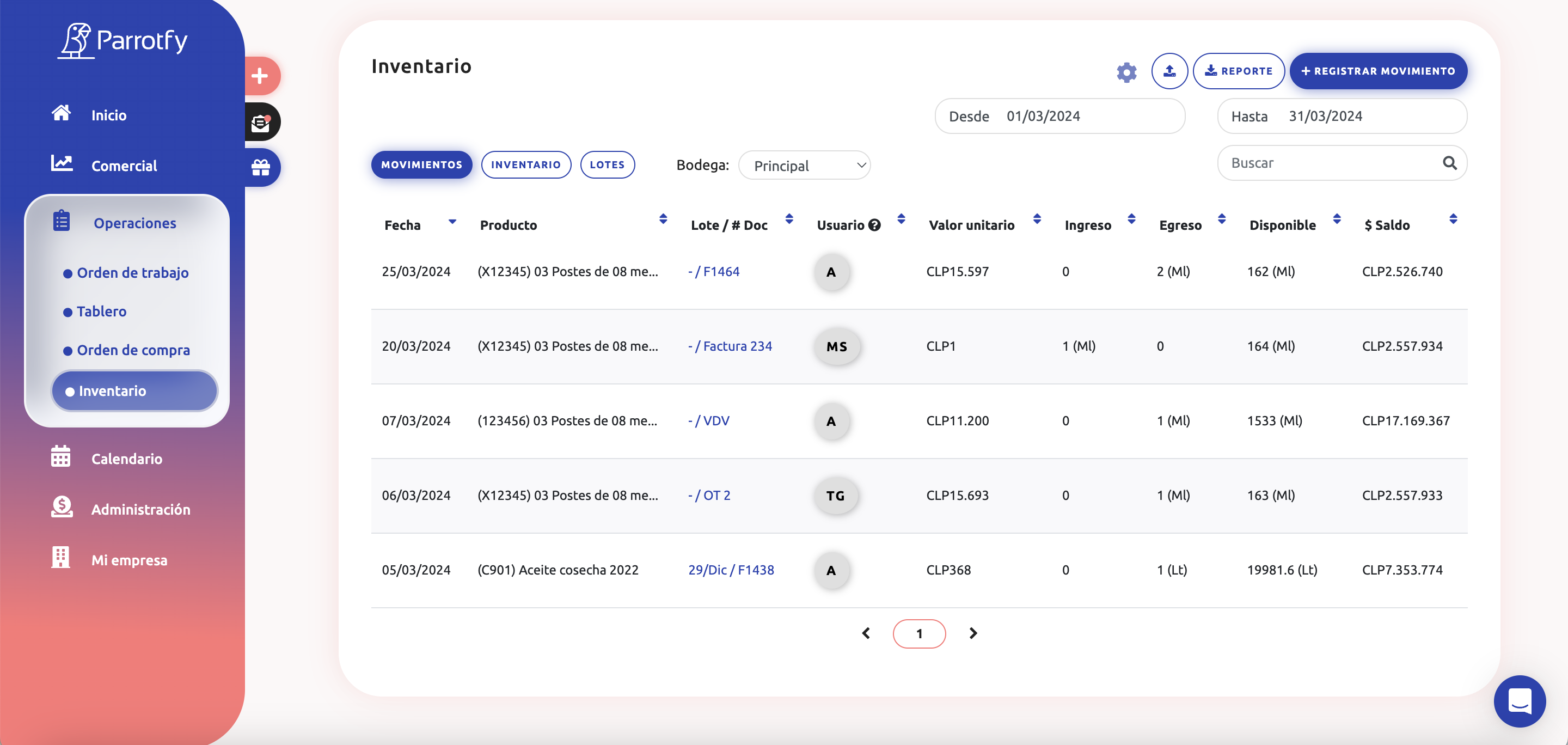The image size is (1568, 745).
Task: Click user avatar A on 25/03/2024 row
Action: [x=831, y=272]
